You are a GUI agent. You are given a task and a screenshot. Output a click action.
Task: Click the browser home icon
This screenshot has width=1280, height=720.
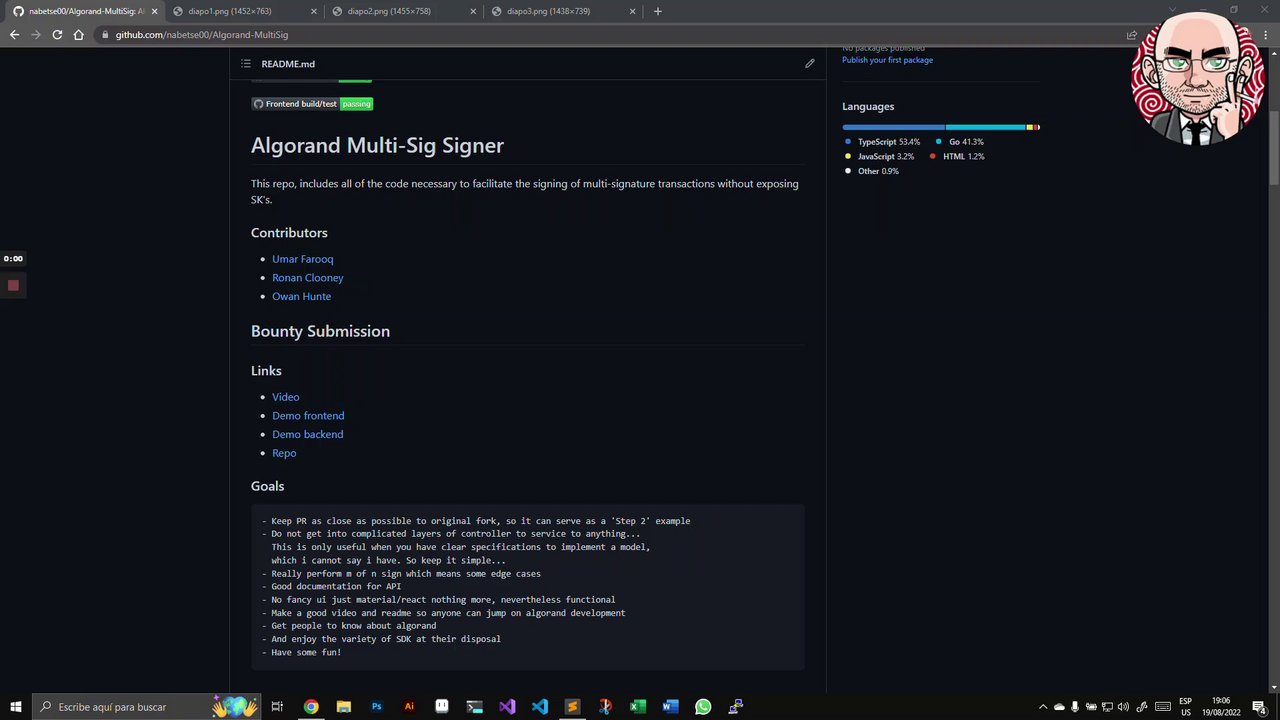tap(79, 35)
